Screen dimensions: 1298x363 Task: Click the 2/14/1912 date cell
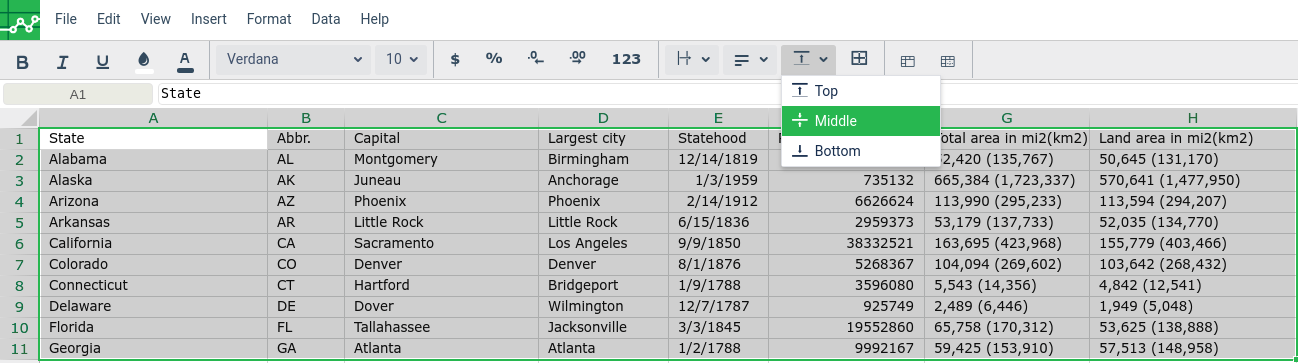tap(718, 201)
